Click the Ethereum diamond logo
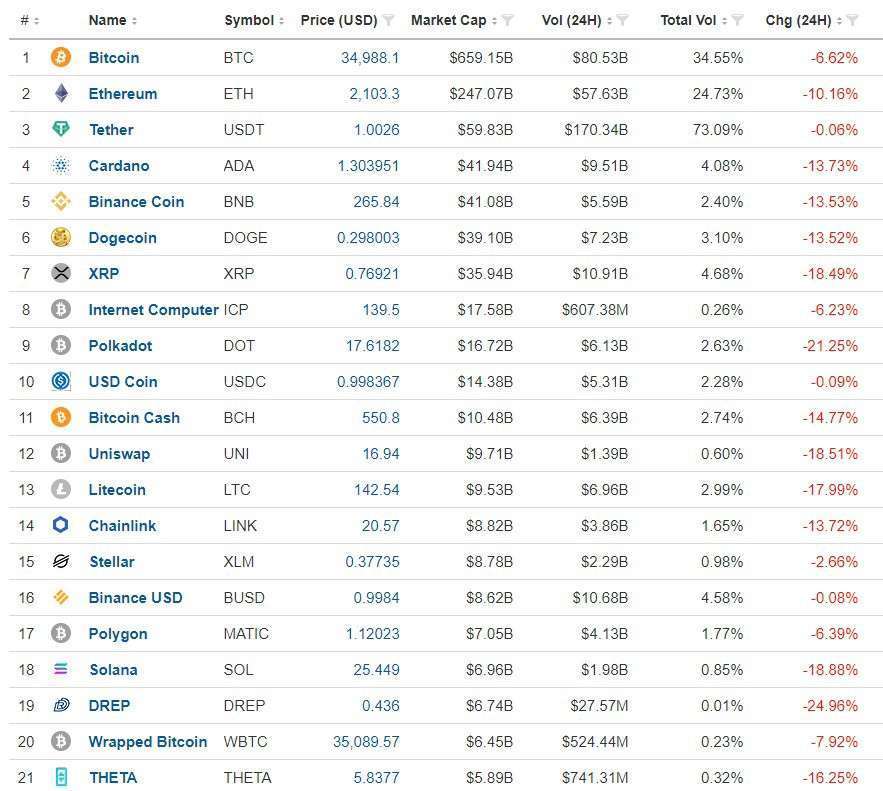Screen dimensions: 883x791 (x=61, y=94)
